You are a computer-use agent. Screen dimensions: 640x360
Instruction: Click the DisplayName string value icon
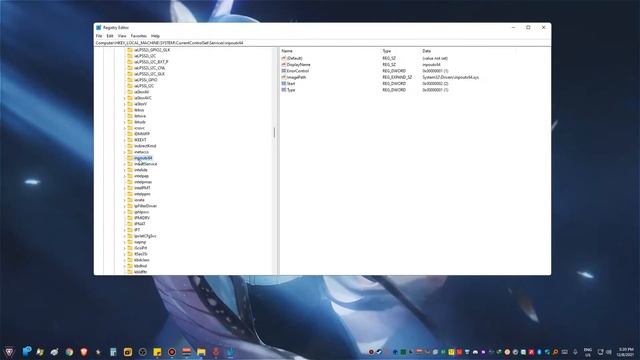coord(284,64)
